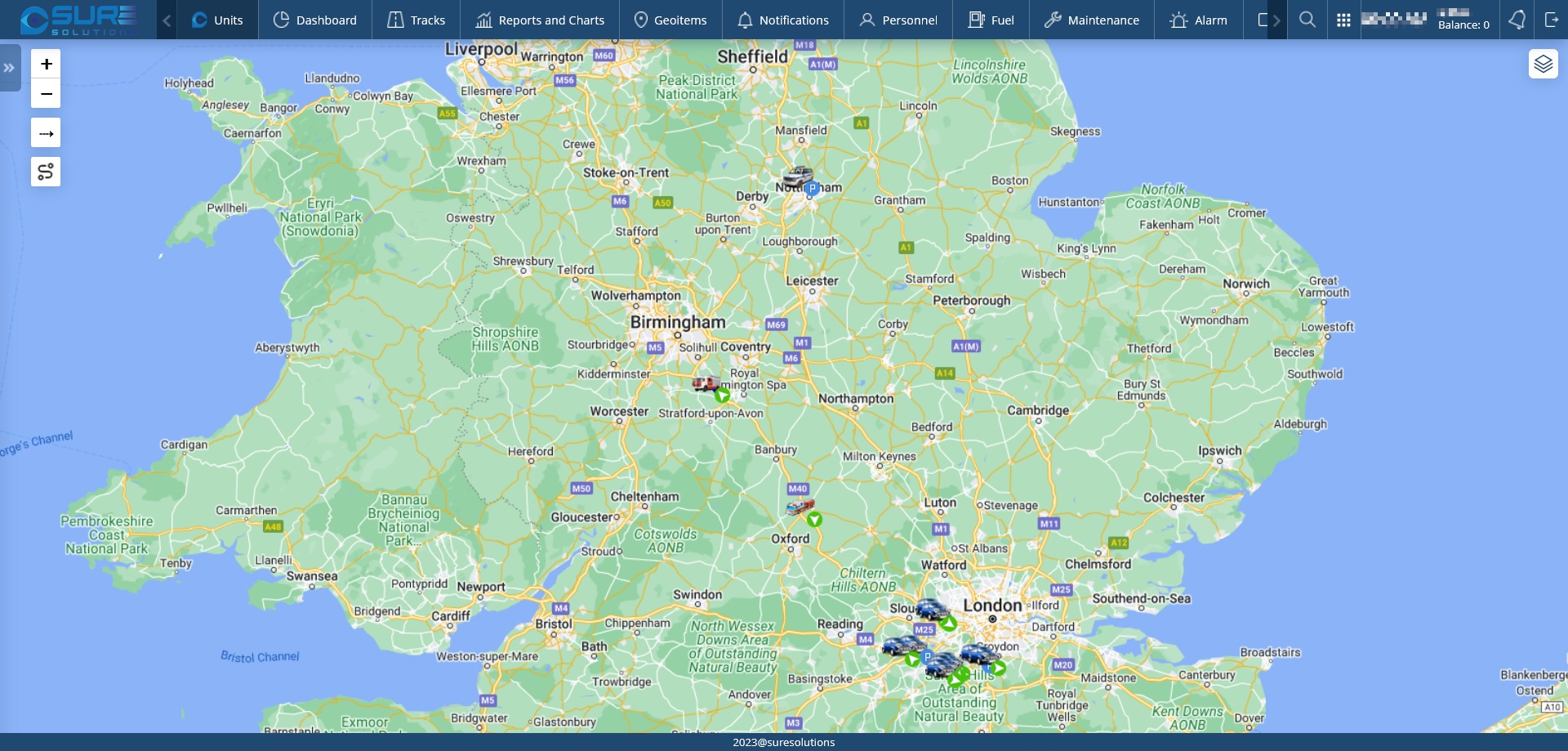Click the Balance: 0 account label

tap(1463, 25)
